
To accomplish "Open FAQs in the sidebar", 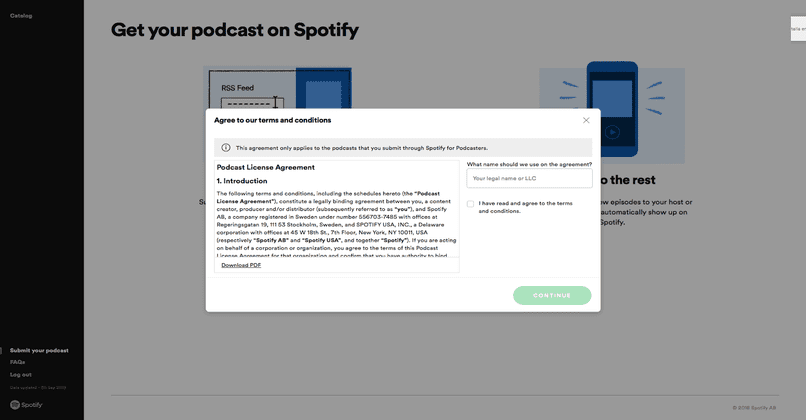I will [17, 362].
